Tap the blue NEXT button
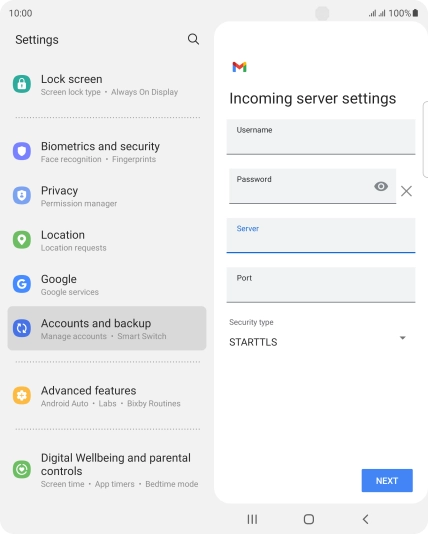Viewport: 428px width, 534px height. (x=387, y=481)
